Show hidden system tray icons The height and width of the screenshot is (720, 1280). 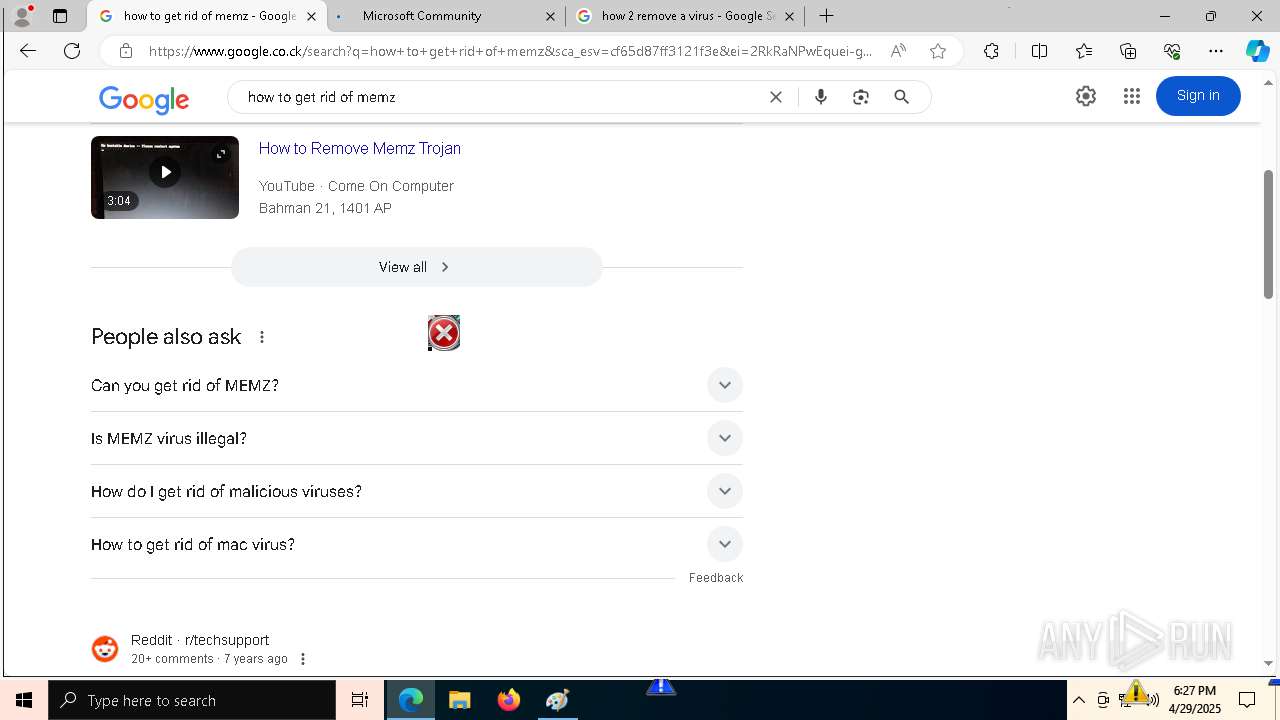coord(1079,700)
